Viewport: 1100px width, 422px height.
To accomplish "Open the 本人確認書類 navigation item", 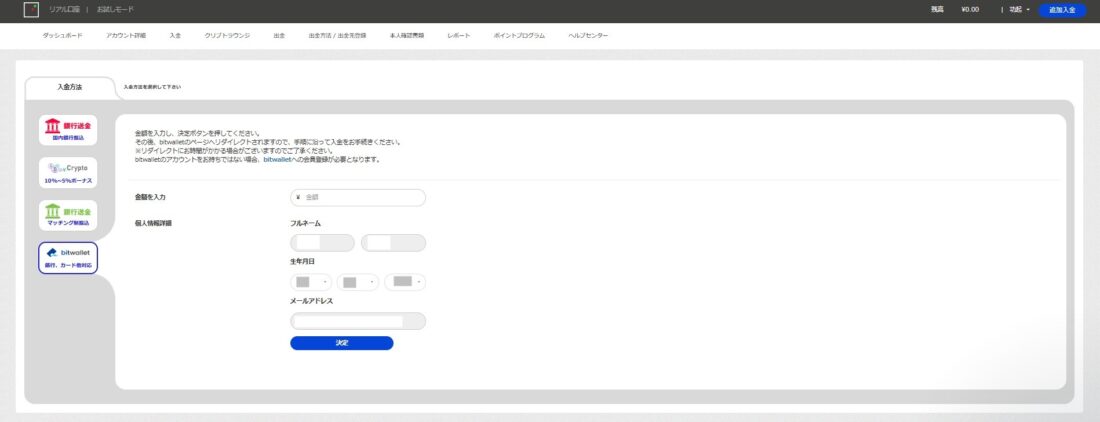I will pos(407,36).
